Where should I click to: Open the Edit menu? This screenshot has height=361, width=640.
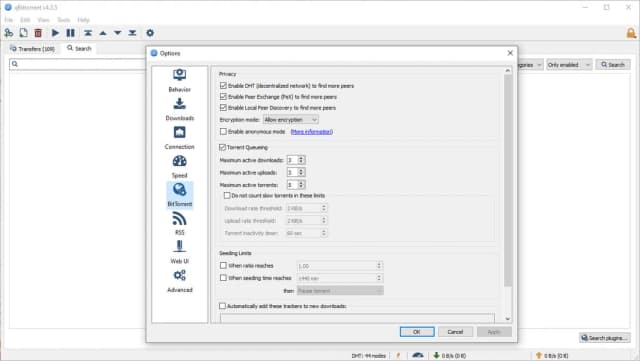tap(25, 20)
